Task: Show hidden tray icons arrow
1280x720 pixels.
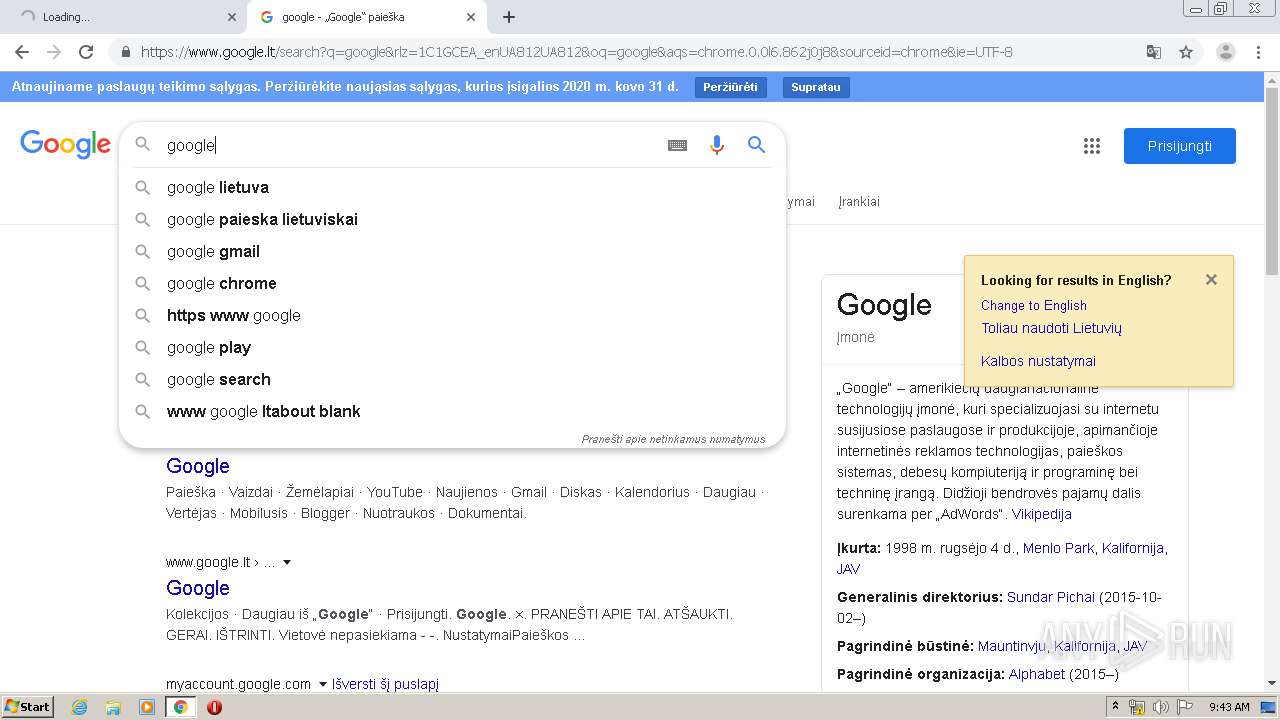Action: [x=1115, y=706]
